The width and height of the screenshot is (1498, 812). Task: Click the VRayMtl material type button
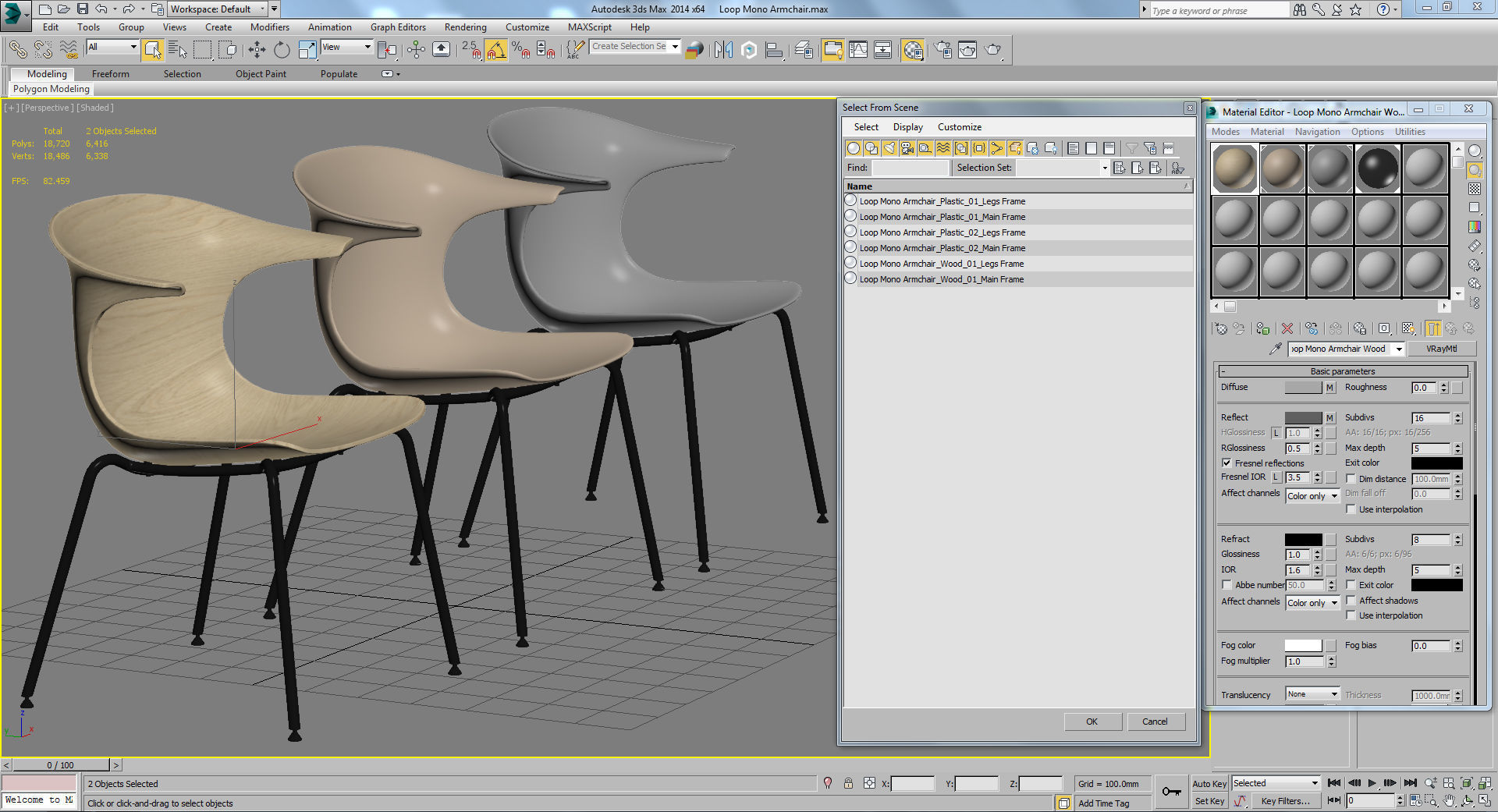pyautogui.click(x=1442, y=349)
